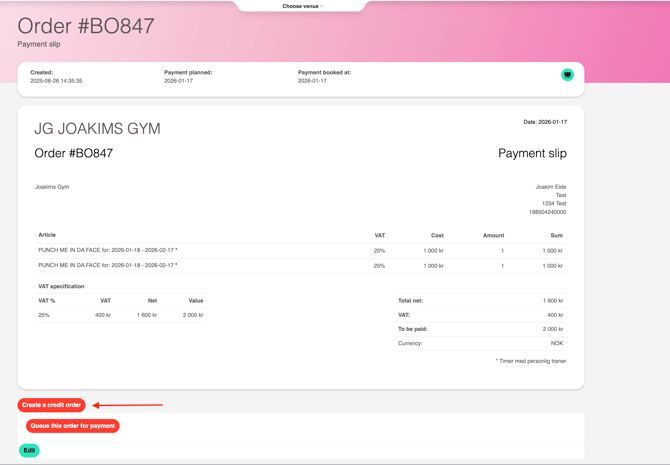670x465 pixels.
Task: Click the first PUNCH ME IN DA FACE article row
Action: pyautogui.click(x=108, y=251)
